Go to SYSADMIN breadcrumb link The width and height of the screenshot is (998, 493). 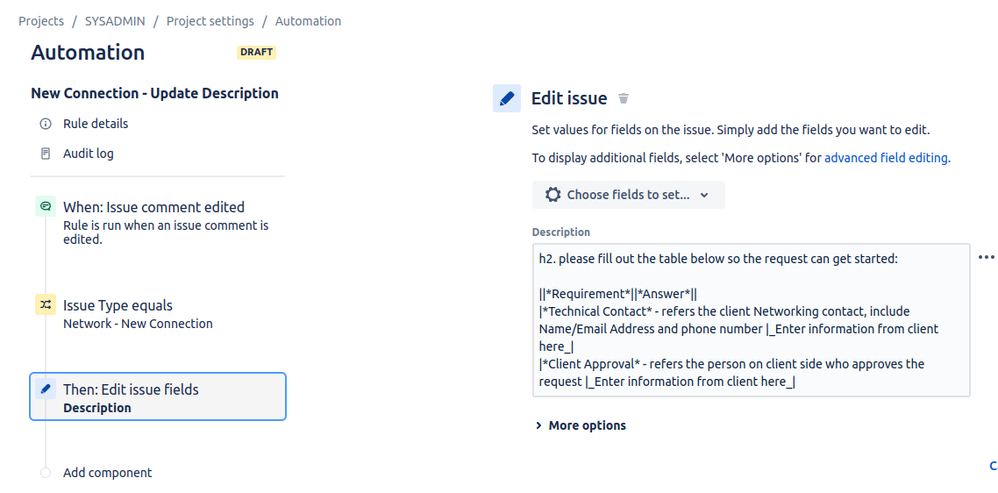pyautogui.click(x=115, y=21)
